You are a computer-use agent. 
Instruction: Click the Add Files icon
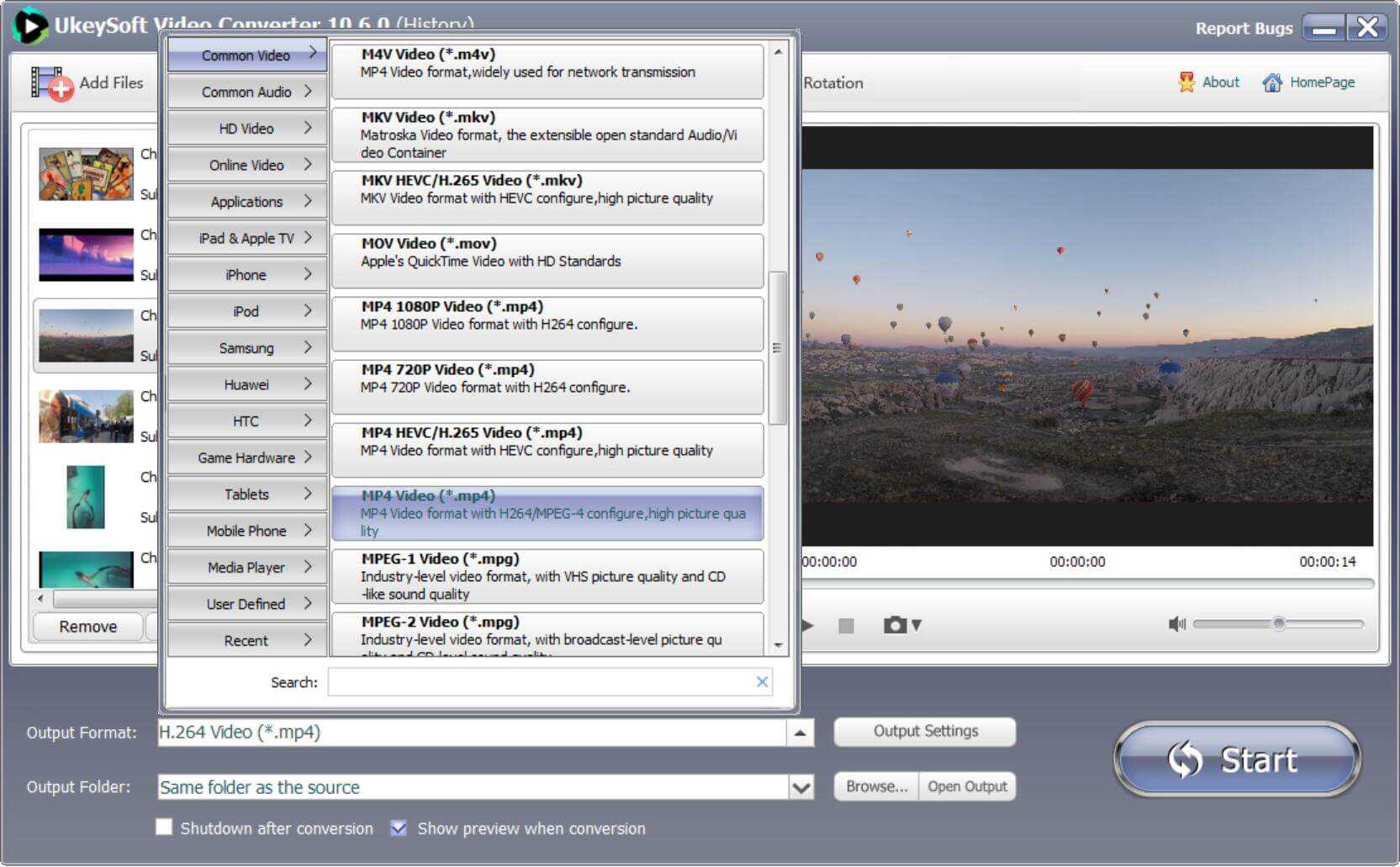point(50,83)
